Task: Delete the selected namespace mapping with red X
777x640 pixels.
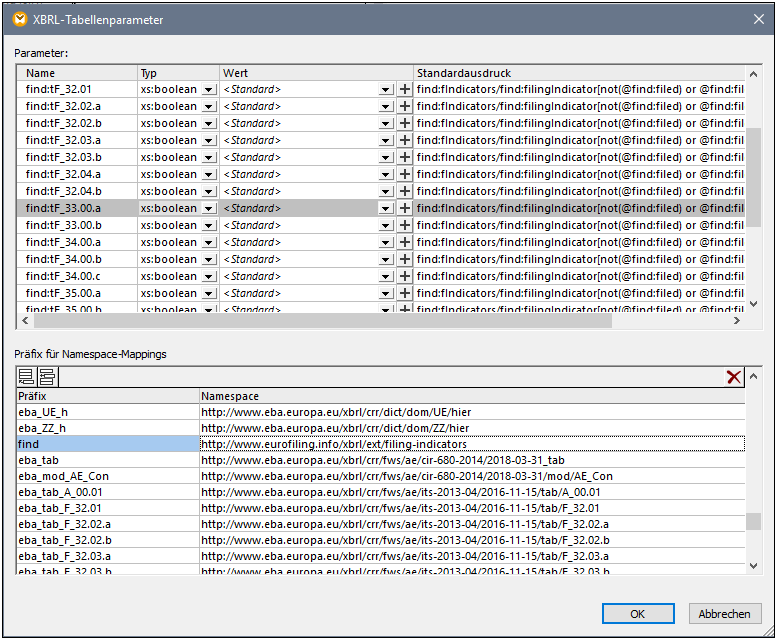Action: click(x=734, y=377)
